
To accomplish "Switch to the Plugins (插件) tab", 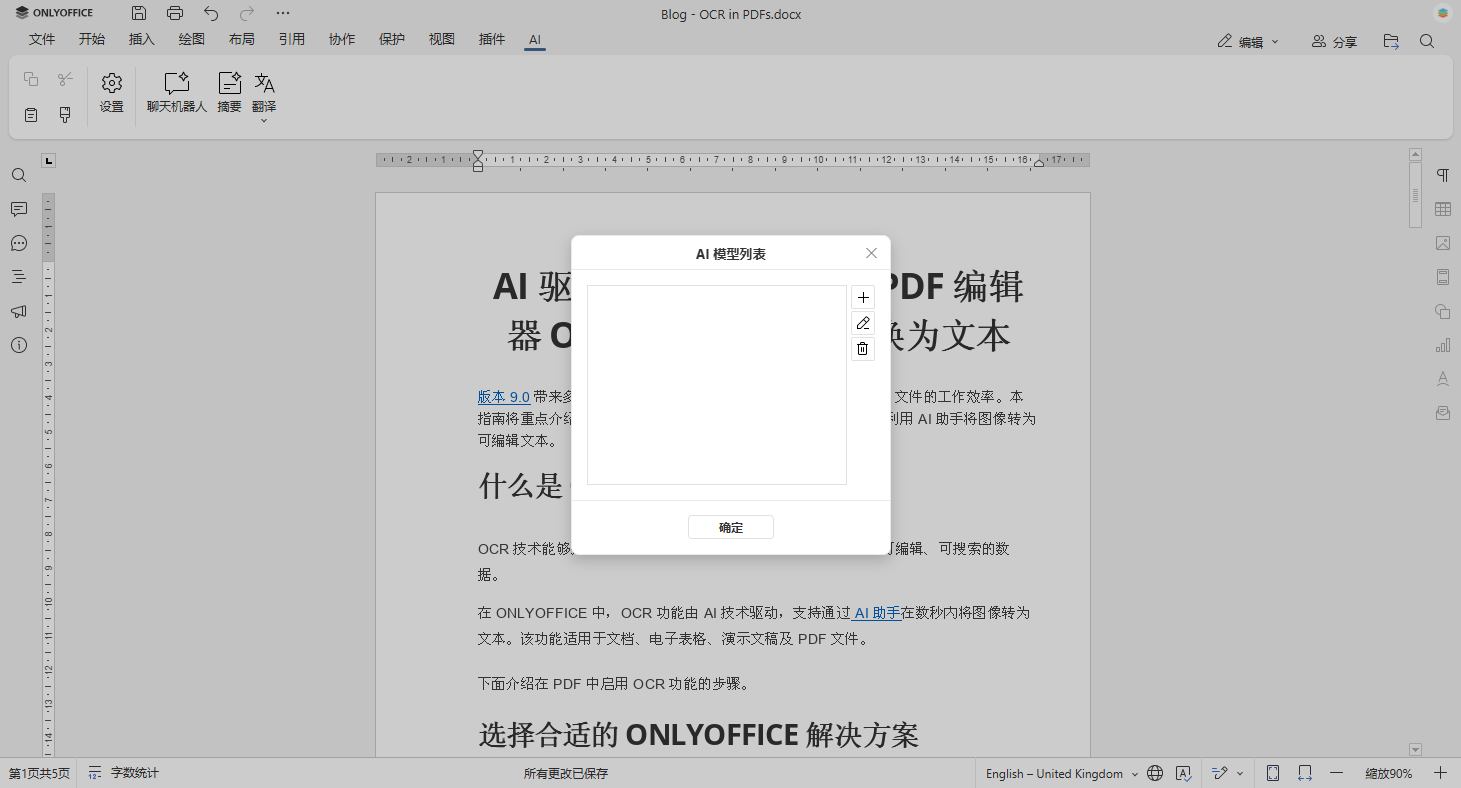I will coord(492,39).
